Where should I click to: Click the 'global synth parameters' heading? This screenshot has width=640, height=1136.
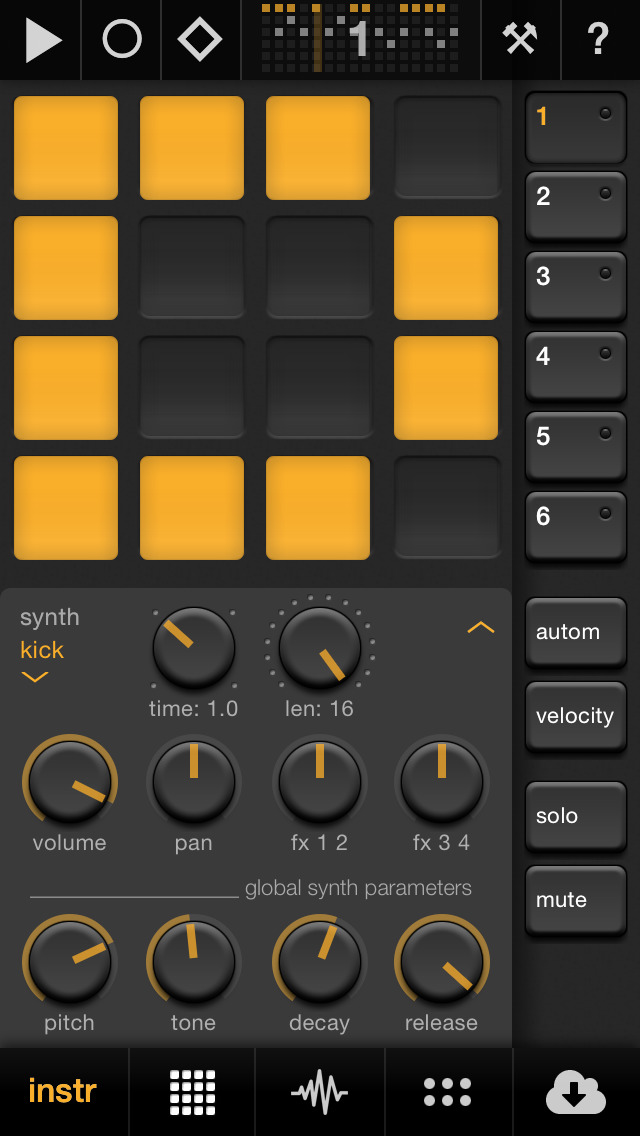(358, 888)
